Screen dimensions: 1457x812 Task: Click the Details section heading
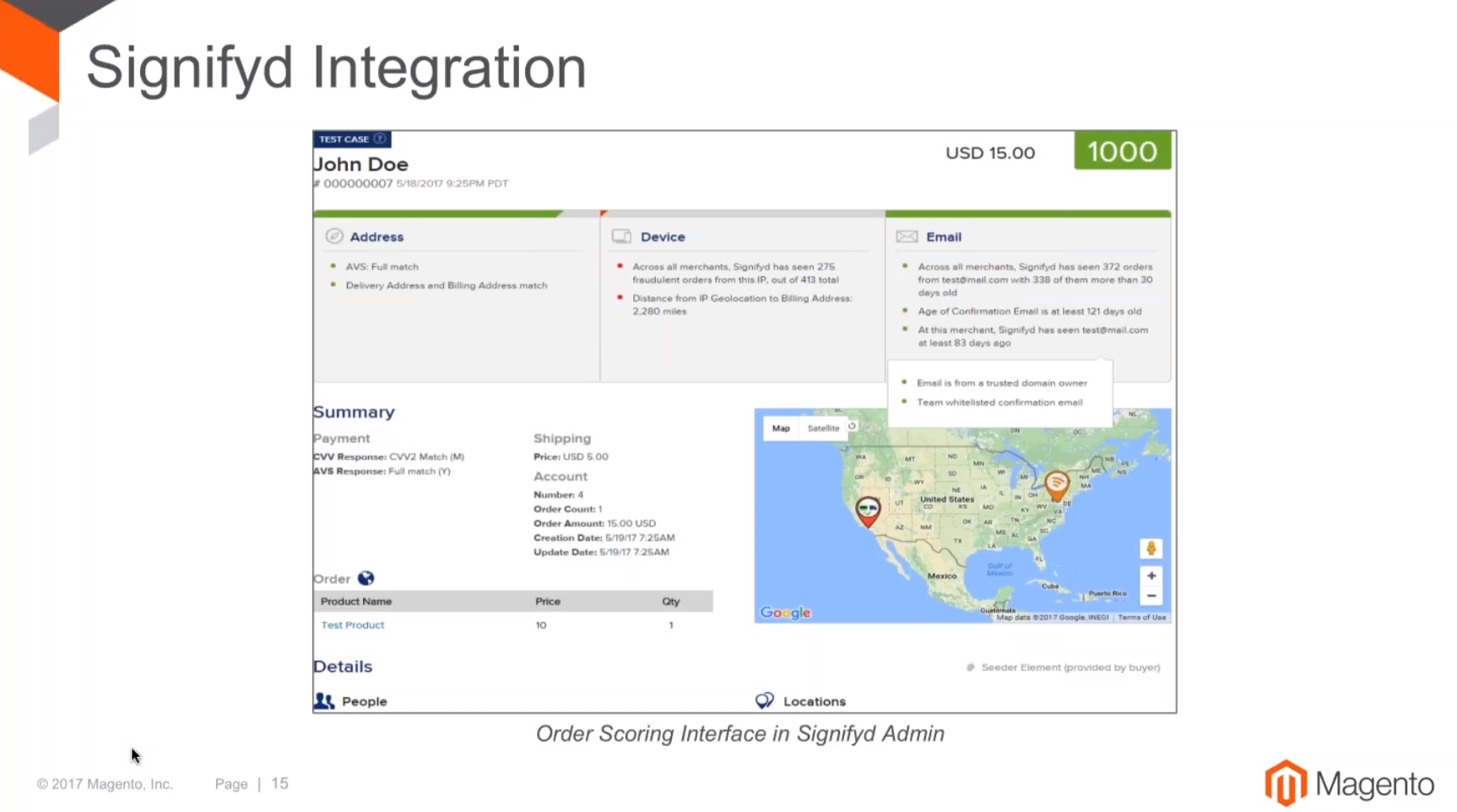pyautogui.click(x=343, y=666)
